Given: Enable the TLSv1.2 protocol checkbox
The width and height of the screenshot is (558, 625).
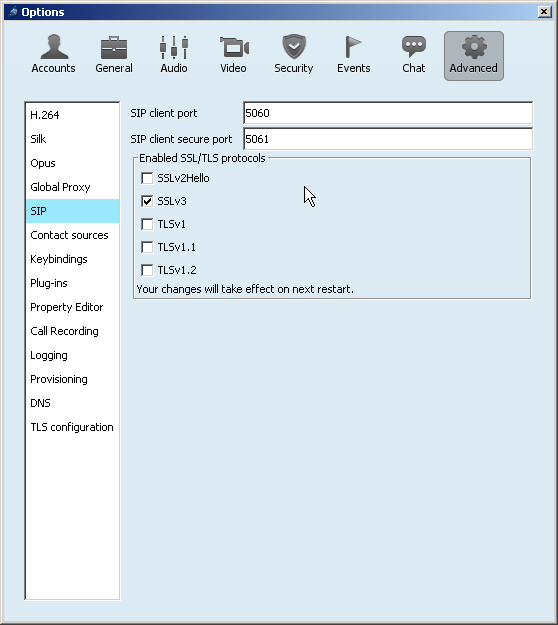Looking at the screenshot, I should point(147,270).
